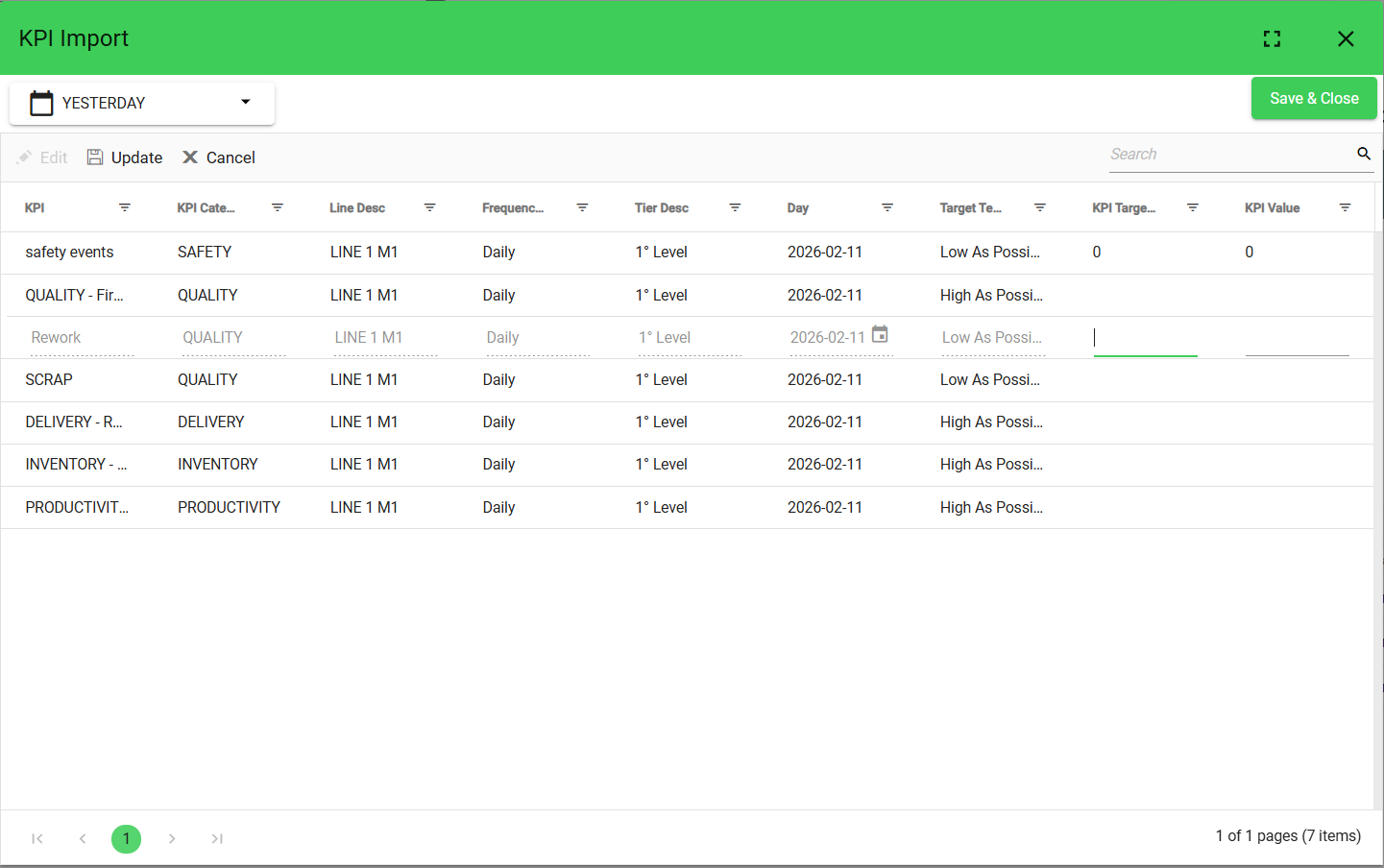Click the search magnifier icon
The height and width of the screenshot is (868, 1384).
(1363, 154)
